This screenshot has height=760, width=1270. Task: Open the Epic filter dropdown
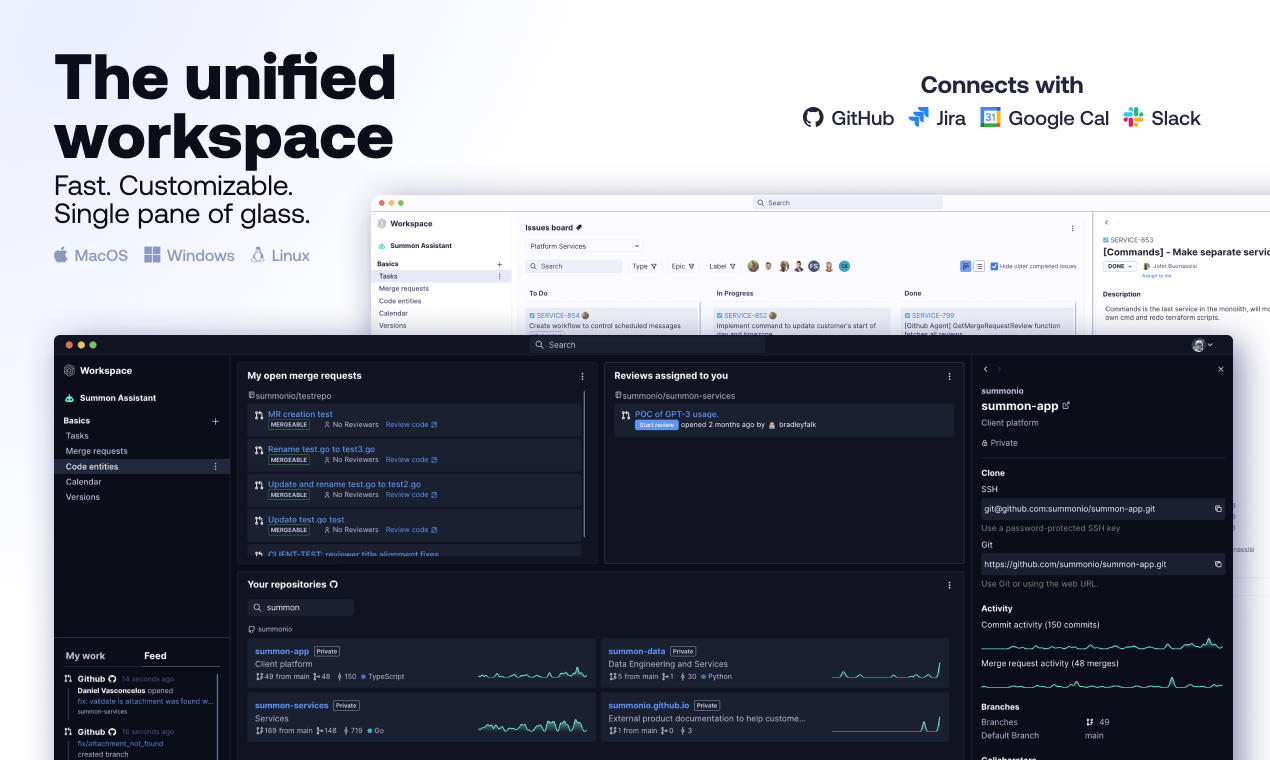[683, 266]
